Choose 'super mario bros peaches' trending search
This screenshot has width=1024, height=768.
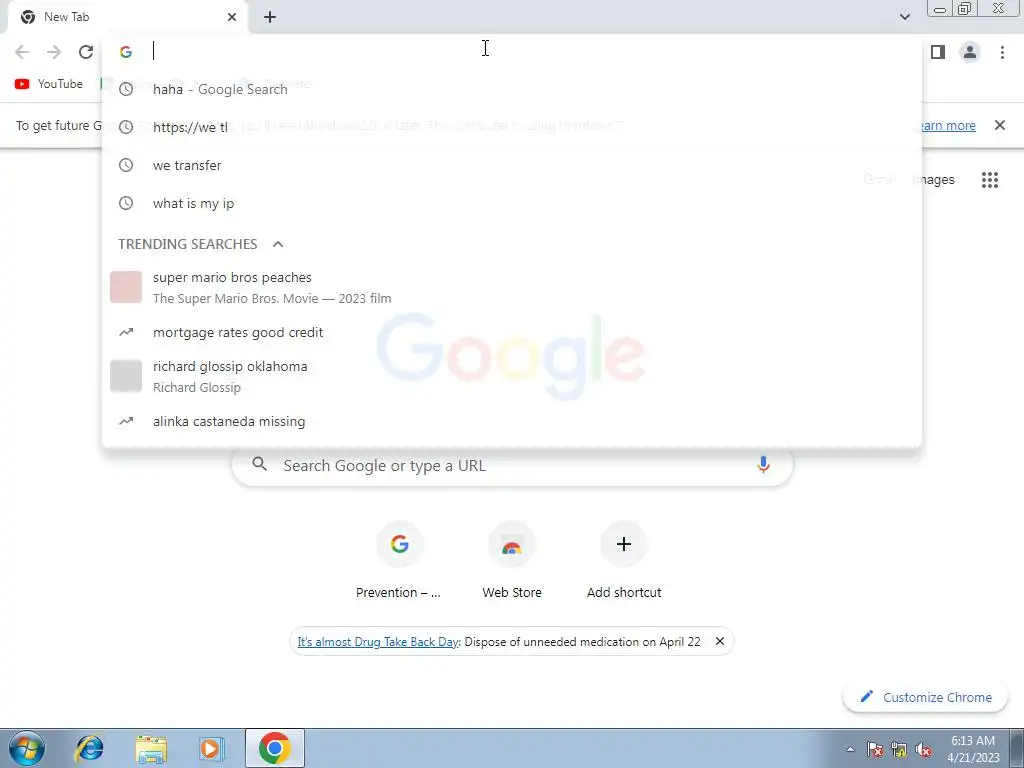[512, 287]
